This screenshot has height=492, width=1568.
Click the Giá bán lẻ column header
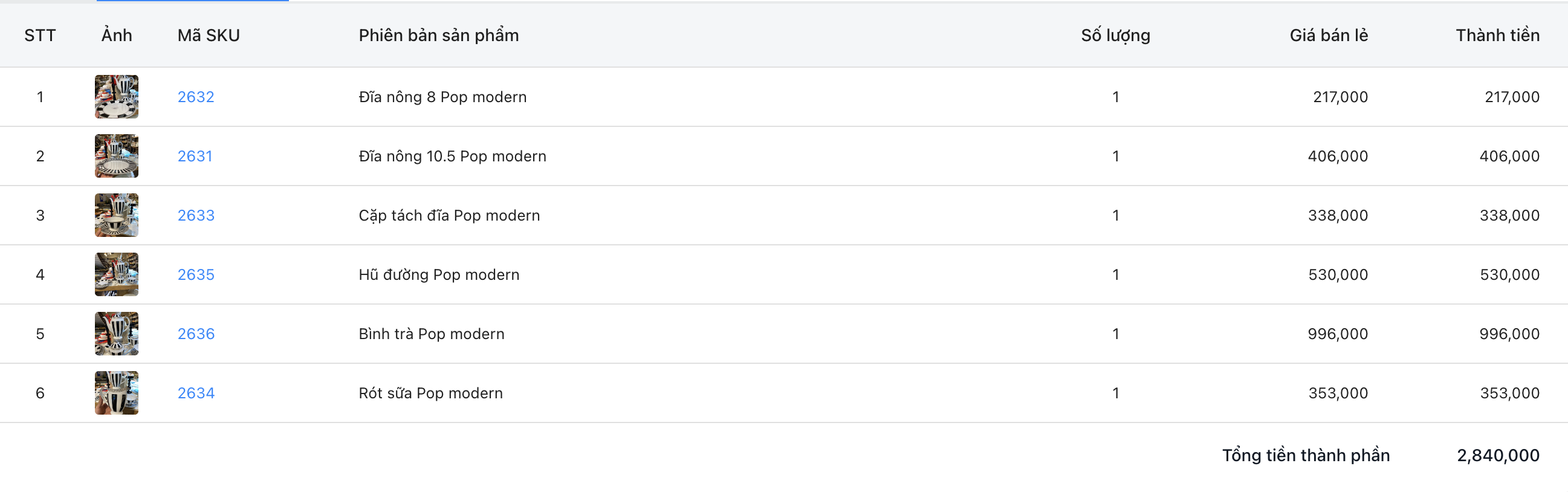1328,35
